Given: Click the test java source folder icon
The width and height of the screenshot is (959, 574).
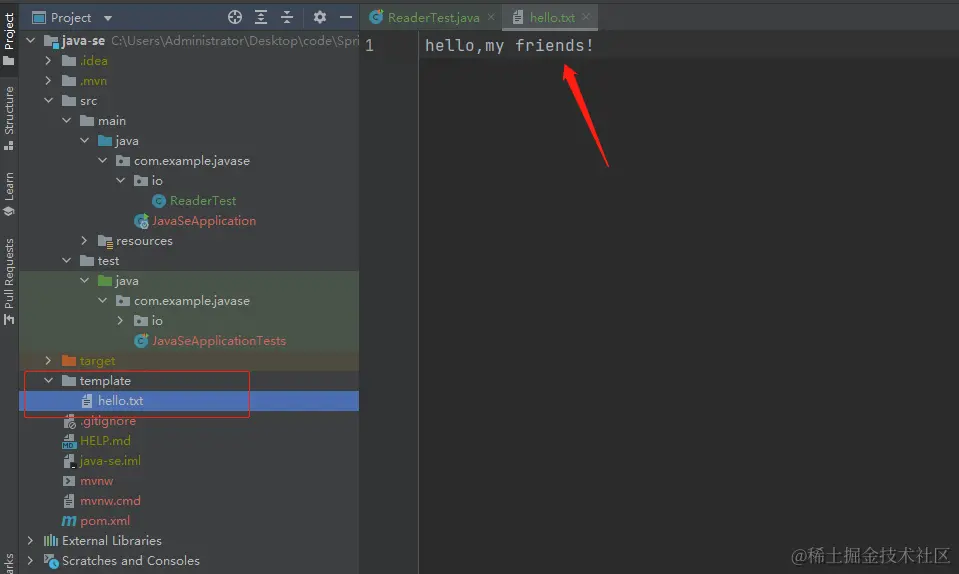Looking at the screenshot, I should (x=105, y=281).
